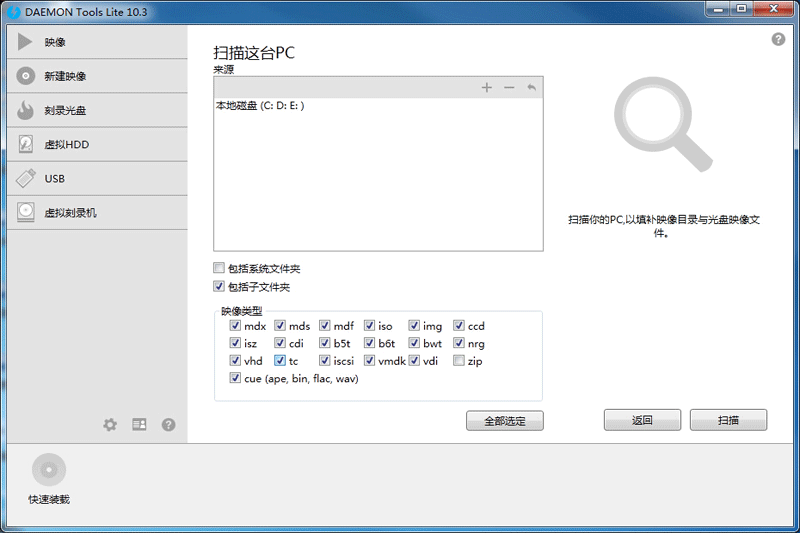This screenshot has height=533, width=800.
Task: Open the 映像 (Images) section
Action: (97, 42)
